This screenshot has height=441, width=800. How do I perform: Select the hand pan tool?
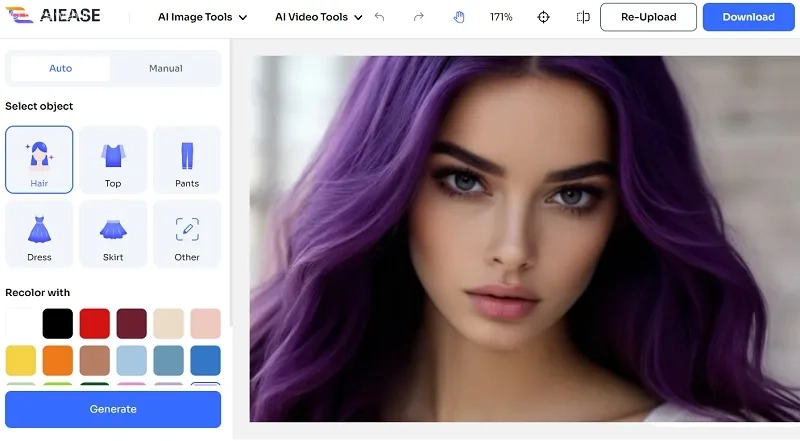[x=459, y=17]
